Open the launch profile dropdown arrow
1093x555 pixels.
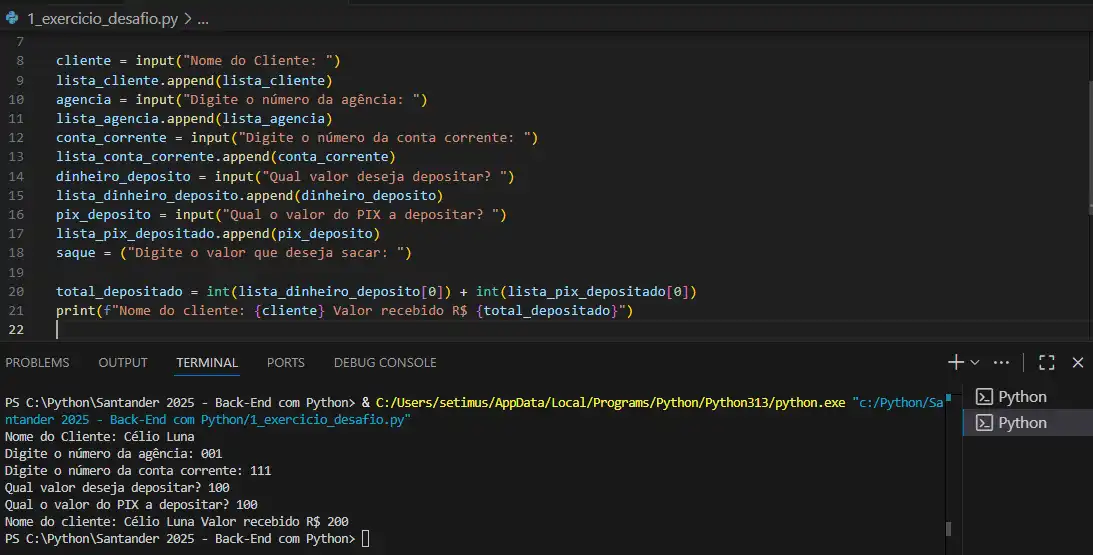coord(974,363)
